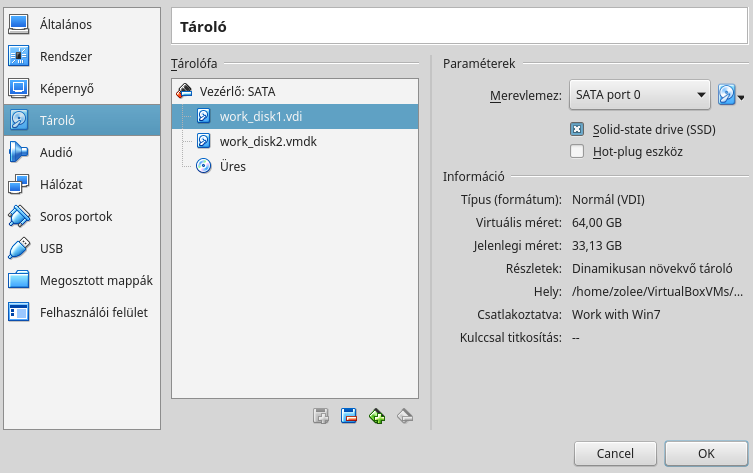Screen dimensions: 753x473
Task: Confirm settings with the OK button
Action: [x=706, y=453]
